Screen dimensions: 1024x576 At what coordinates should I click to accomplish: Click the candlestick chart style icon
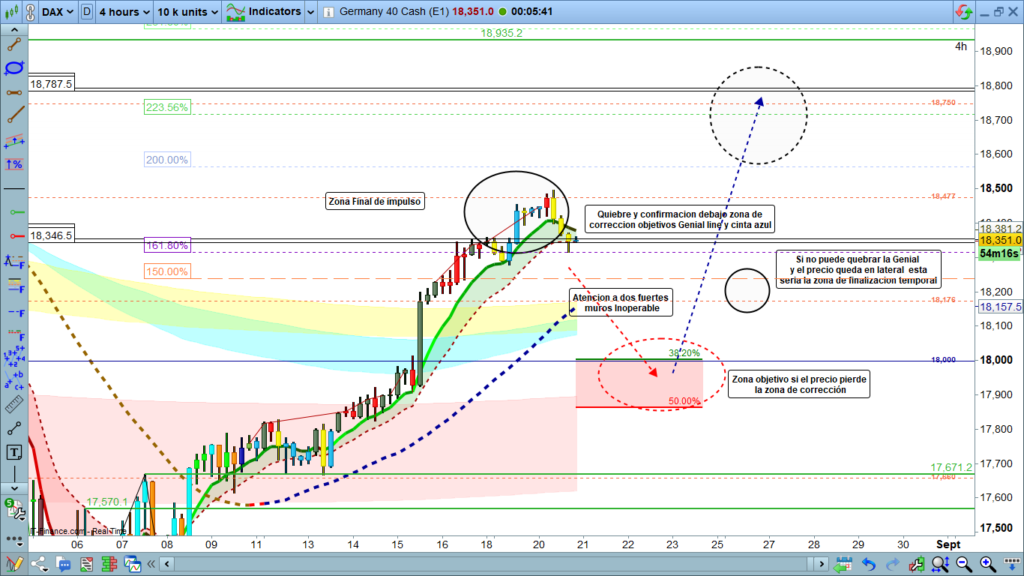(10, 11)
